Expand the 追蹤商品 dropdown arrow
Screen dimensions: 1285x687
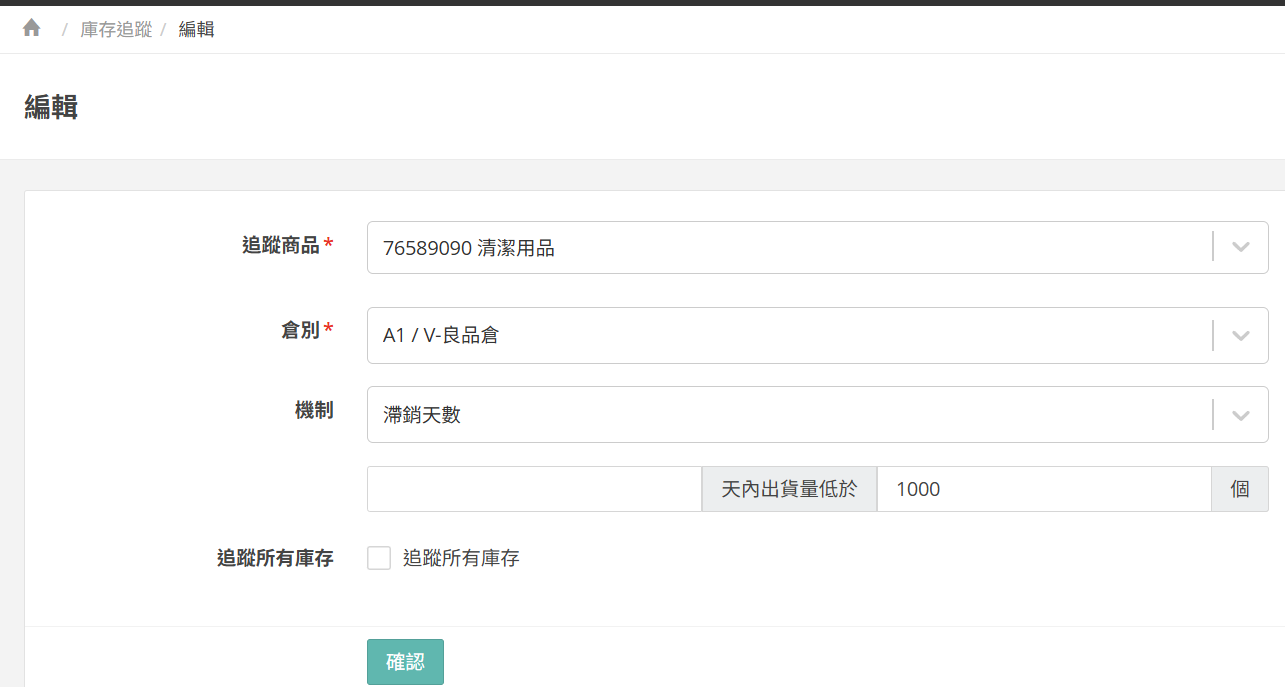pyautogui.click(x=1240, y=247)
